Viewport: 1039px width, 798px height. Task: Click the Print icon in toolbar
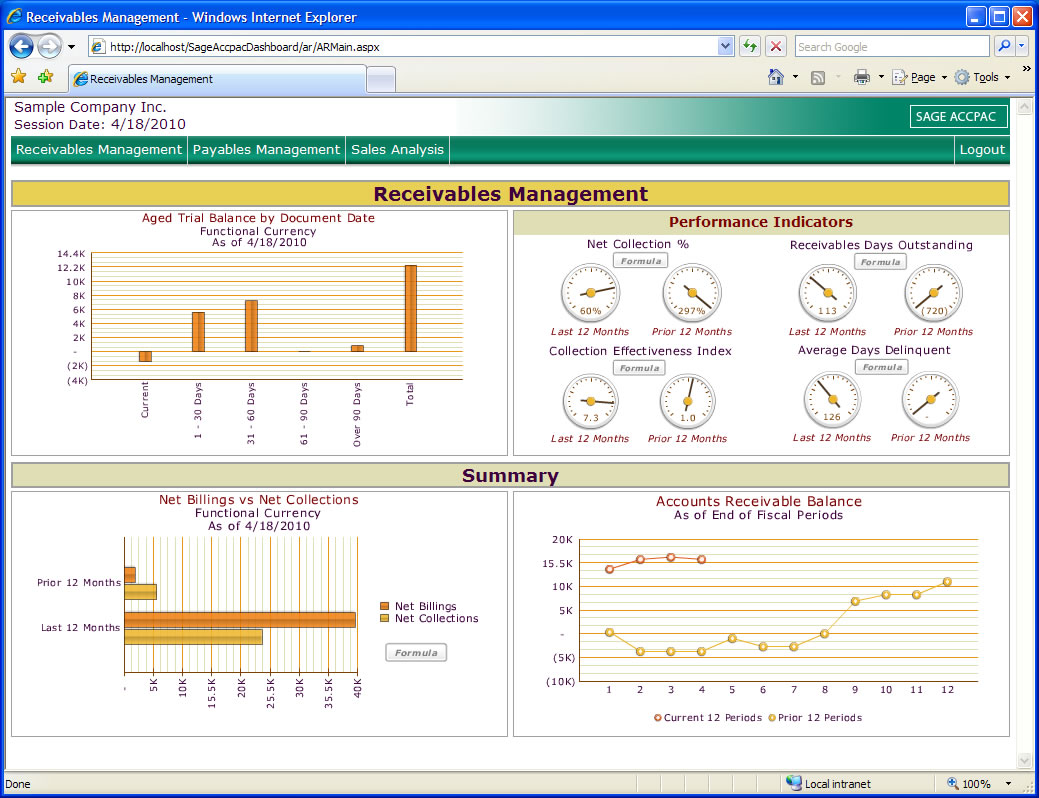pyautogui.click(x=861, y=77)
